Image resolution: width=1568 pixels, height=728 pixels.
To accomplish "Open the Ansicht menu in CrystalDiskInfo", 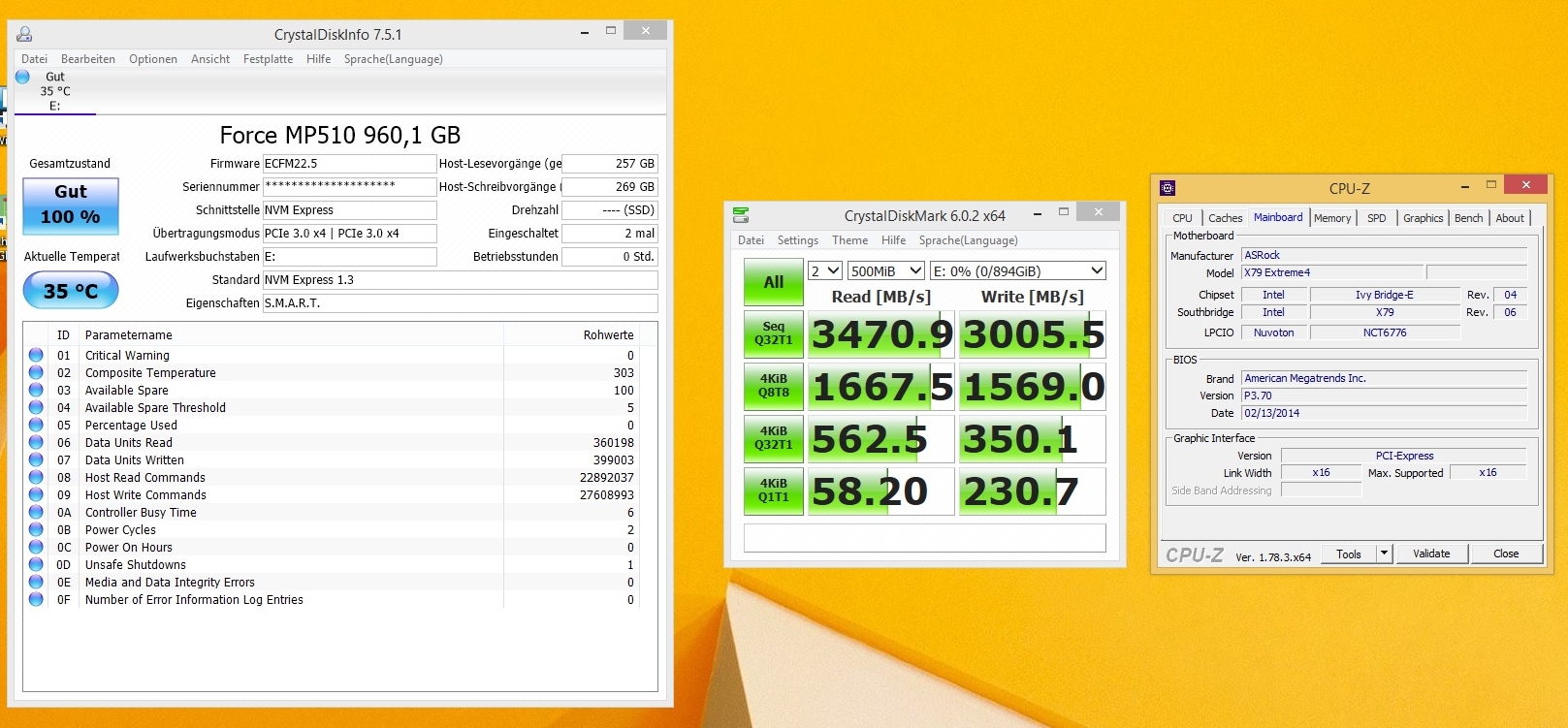I will (210, 59).
